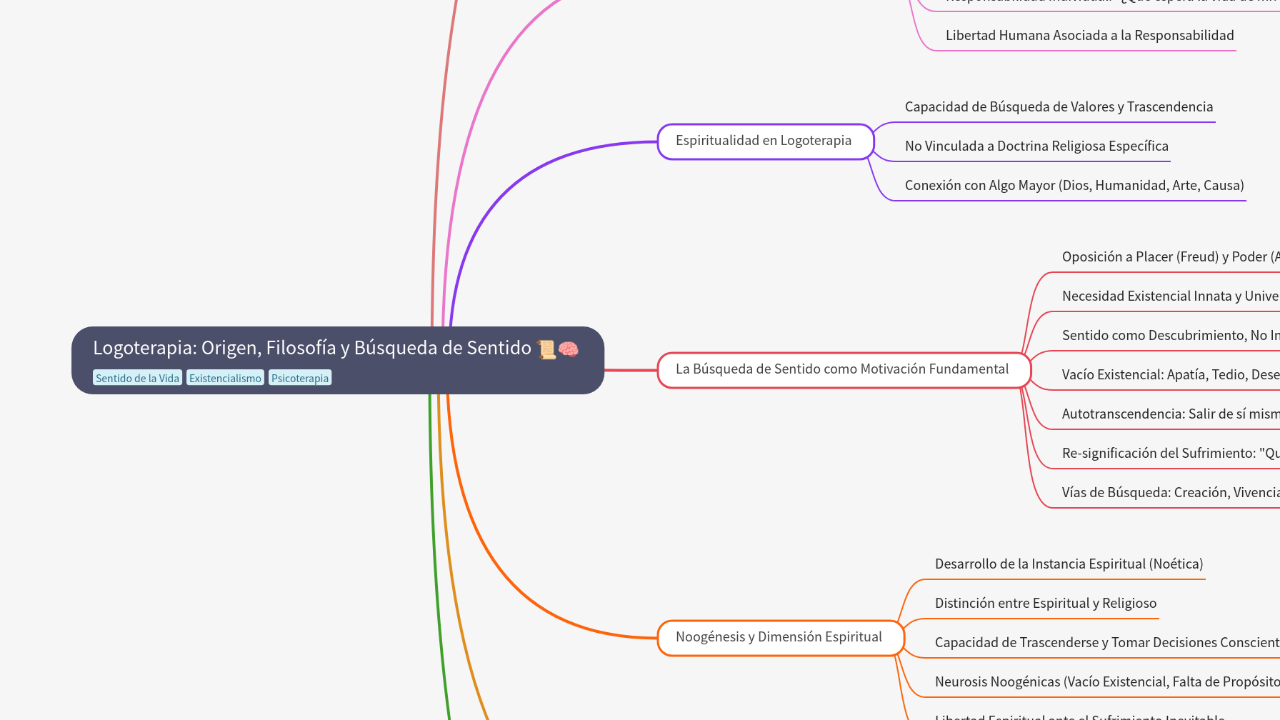The width and height of the screenshot is (1280, 720).
Task: Click the scroll emoji in the root node
Action: pos(546,349)
